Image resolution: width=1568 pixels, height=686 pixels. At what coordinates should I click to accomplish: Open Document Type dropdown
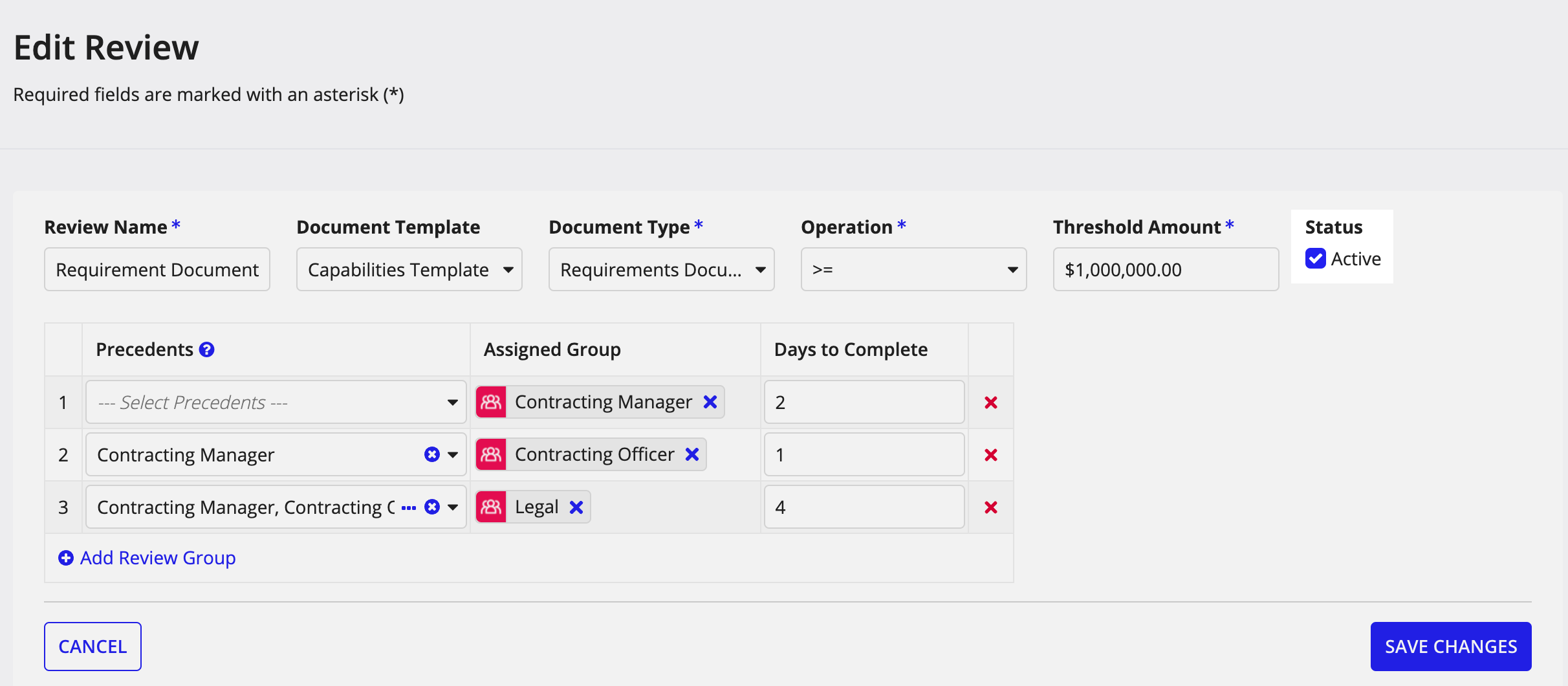coord(661,269)
